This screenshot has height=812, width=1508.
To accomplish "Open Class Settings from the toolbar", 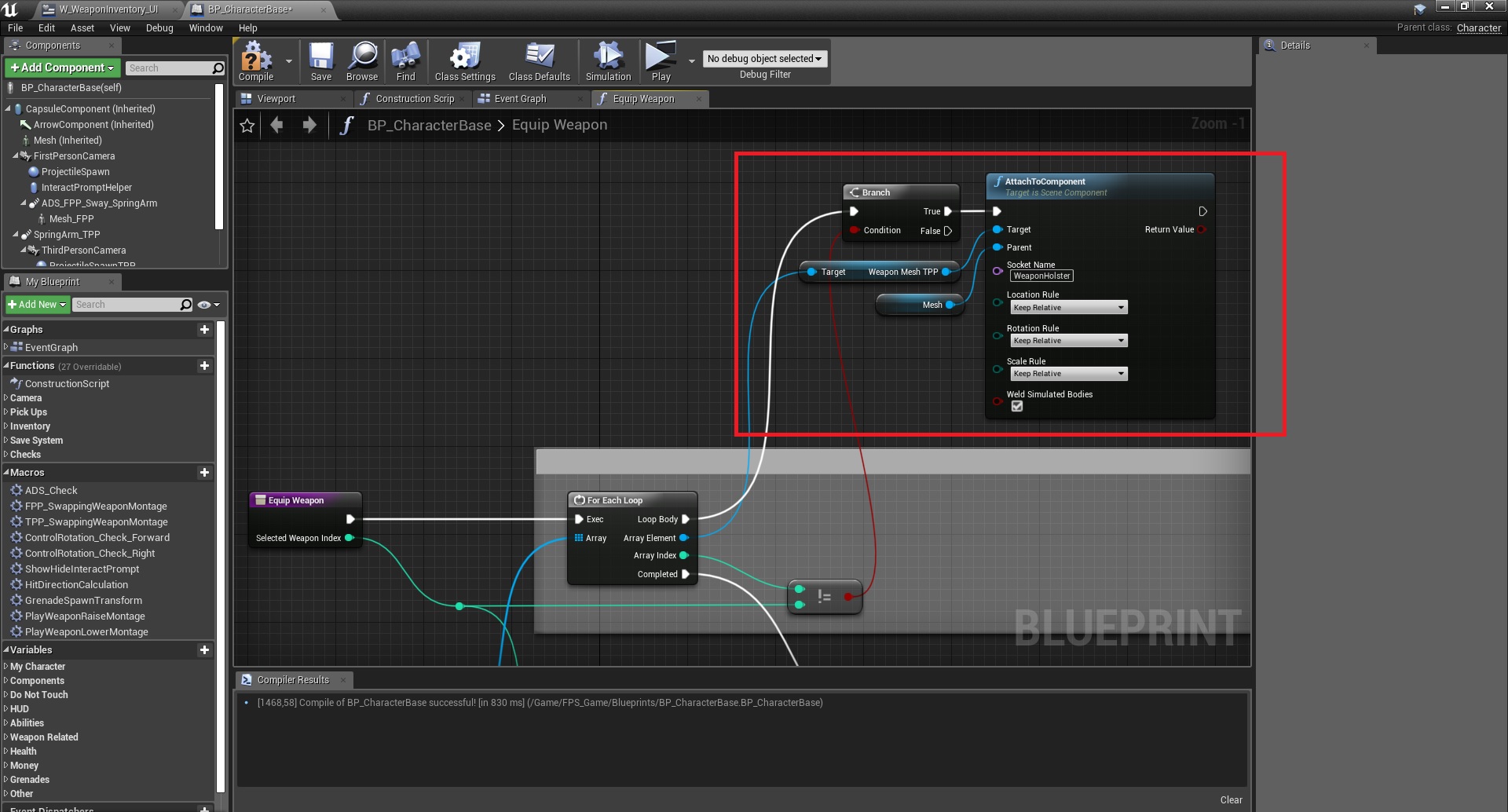I will [465, 60].
